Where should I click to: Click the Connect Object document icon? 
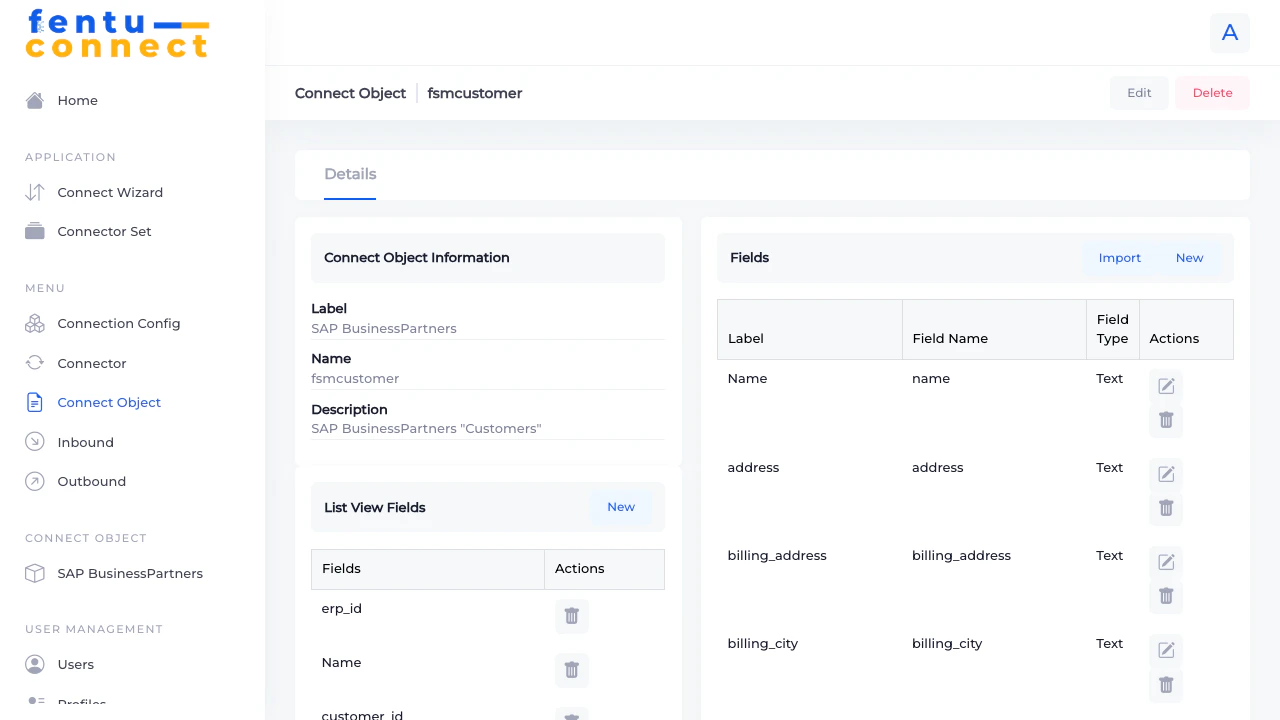[x=35, y=402]
